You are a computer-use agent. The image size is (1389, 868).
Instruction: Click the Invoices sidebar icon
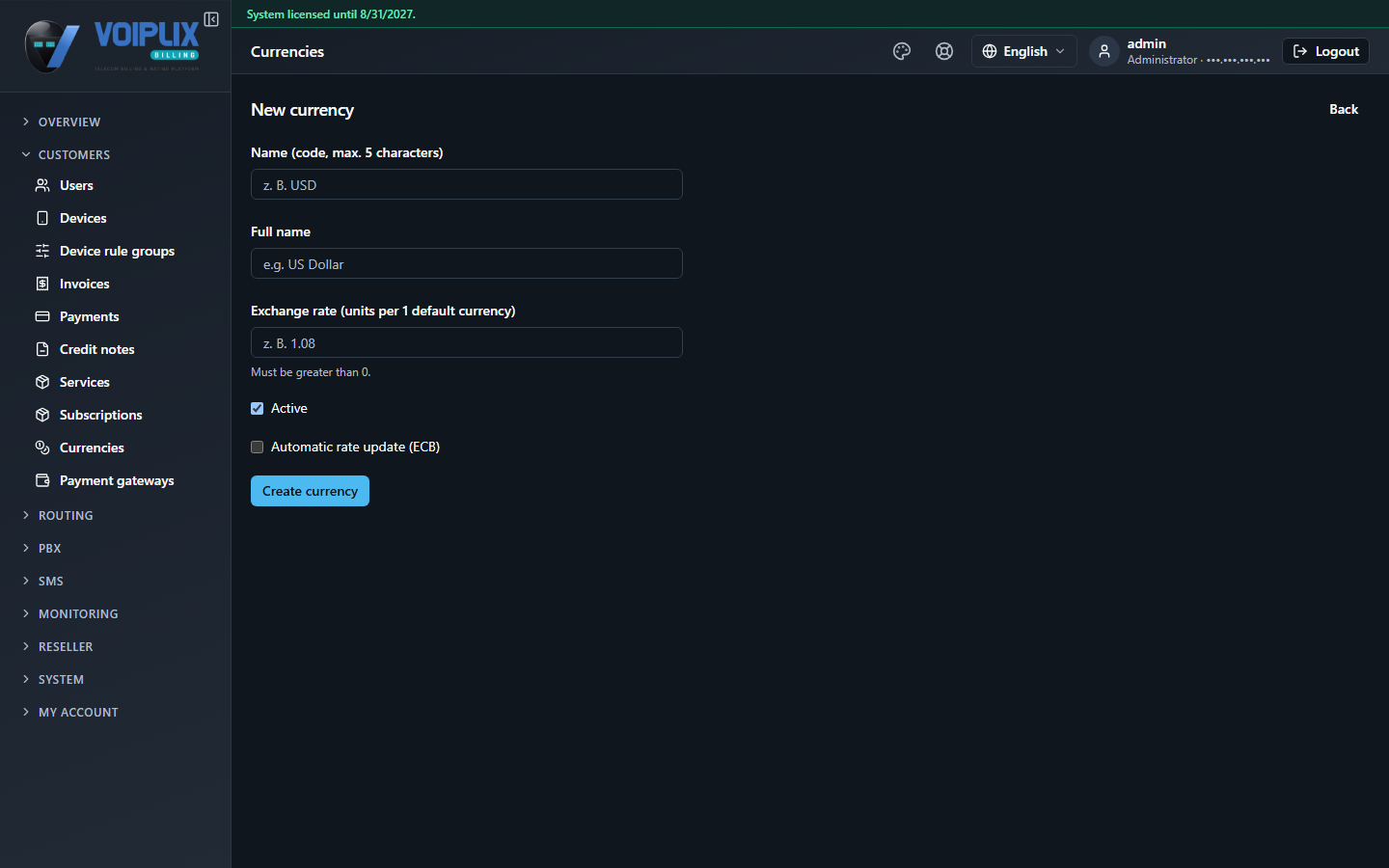[x=42, y=284]
